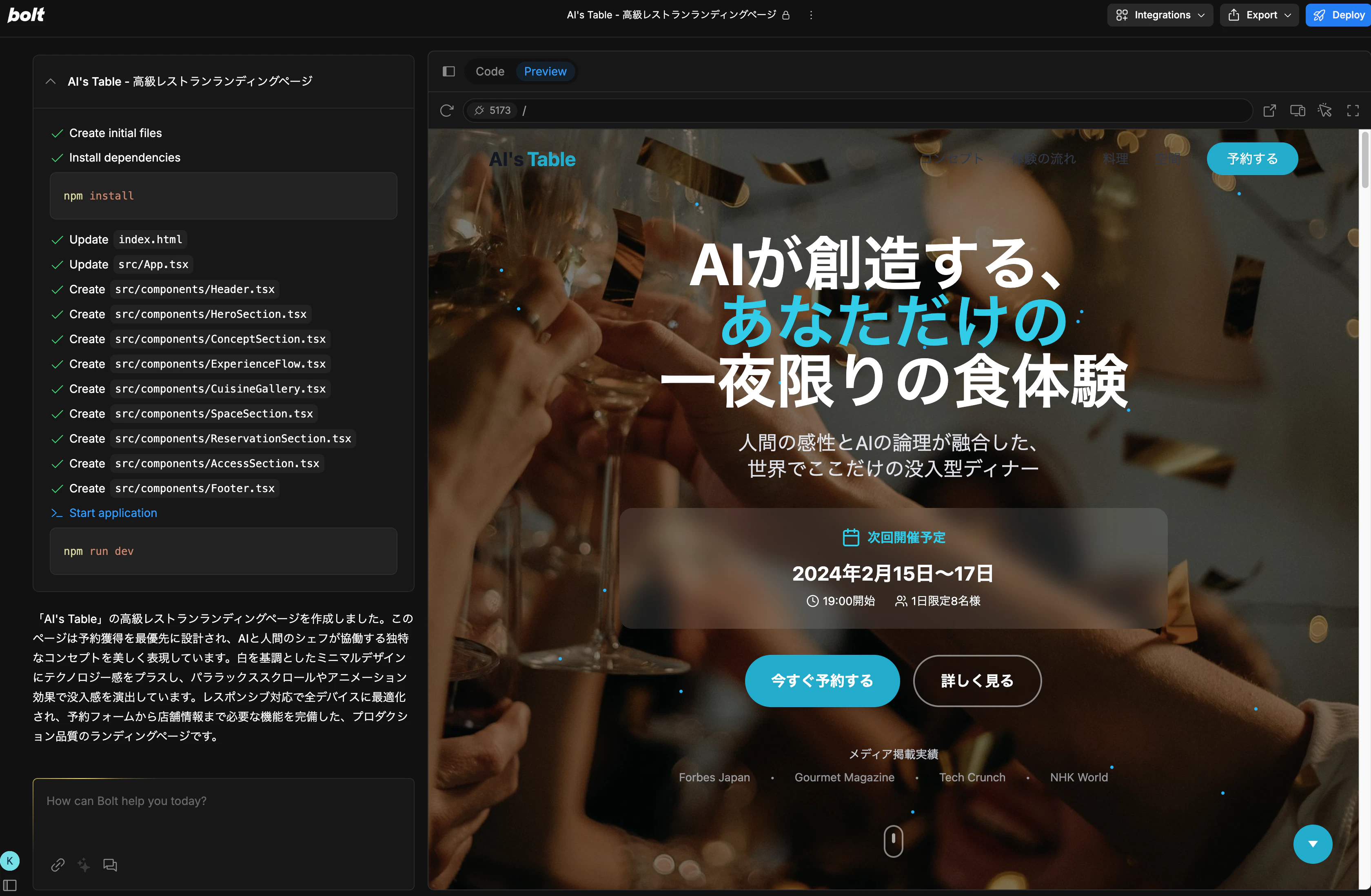Click the 詳しく見る button
The image size is (1371, 896).
click(x=977, y=681)
